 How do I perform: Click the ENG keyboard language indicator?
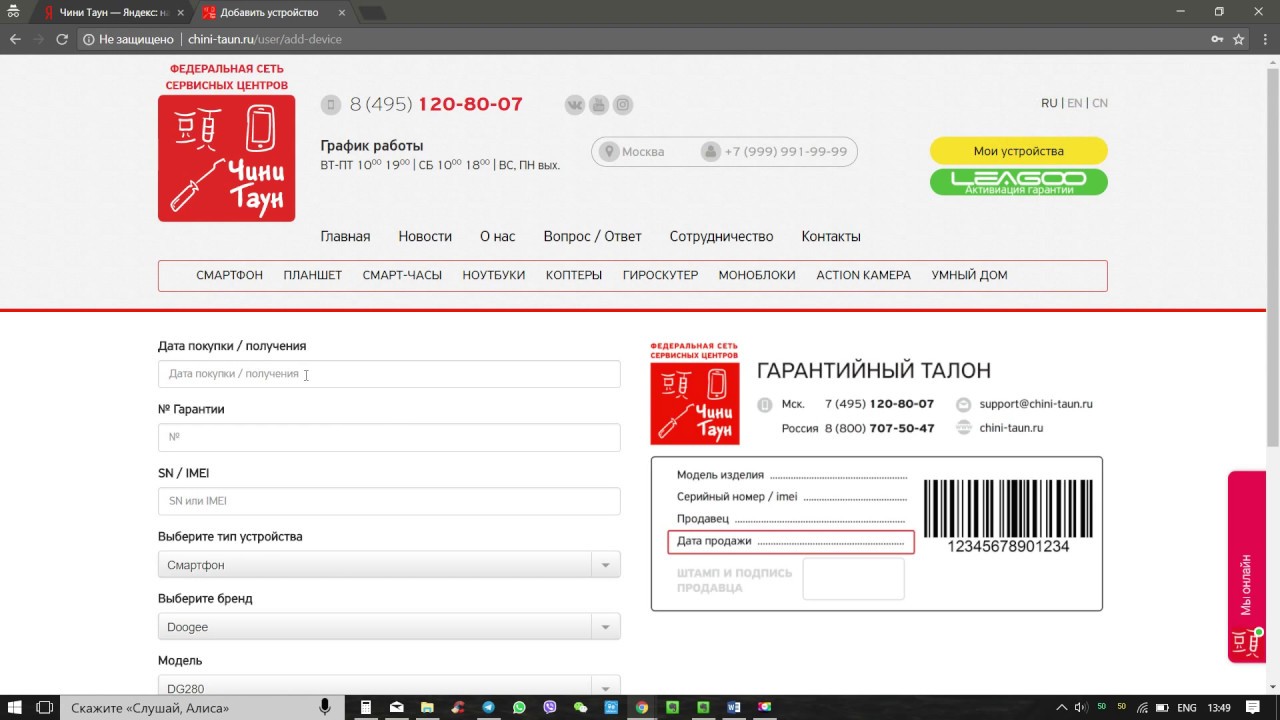(x=1187, y=707)
